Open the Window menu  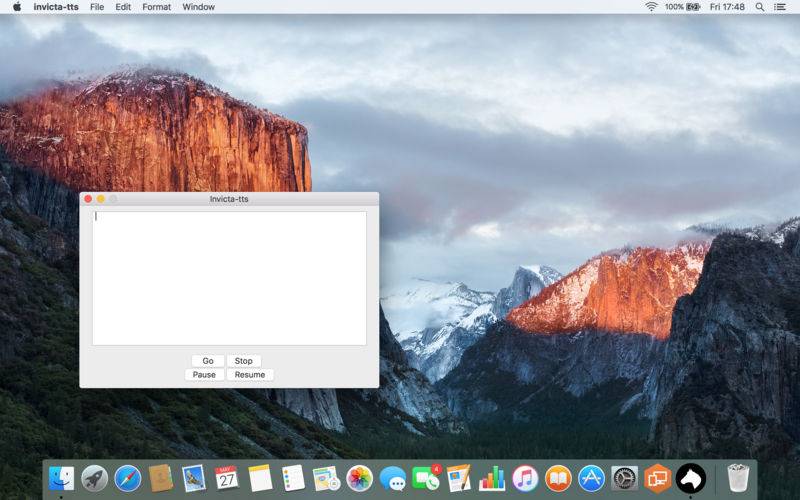tap(198, 7)
